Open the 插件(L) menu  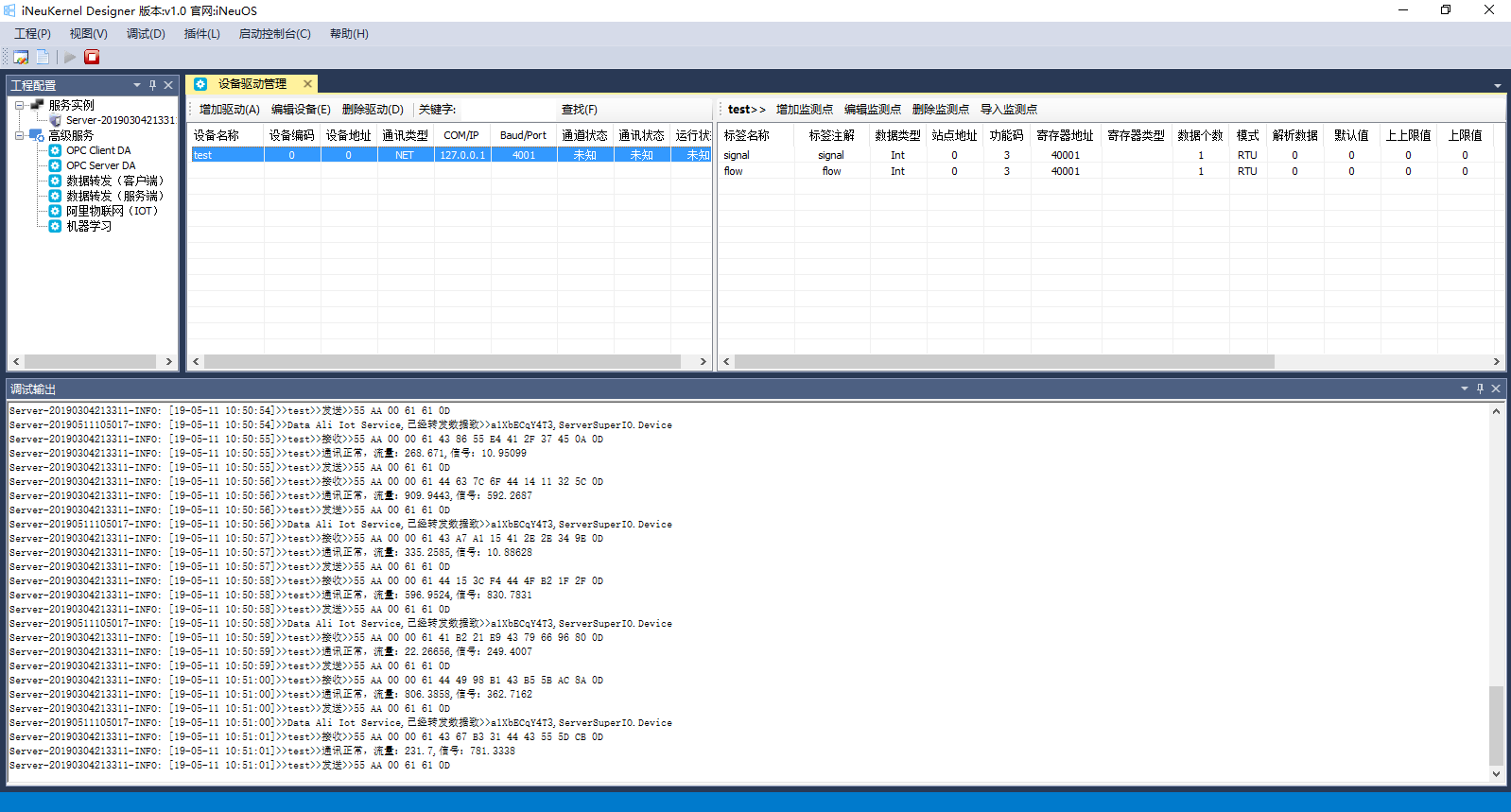[201, 34]
